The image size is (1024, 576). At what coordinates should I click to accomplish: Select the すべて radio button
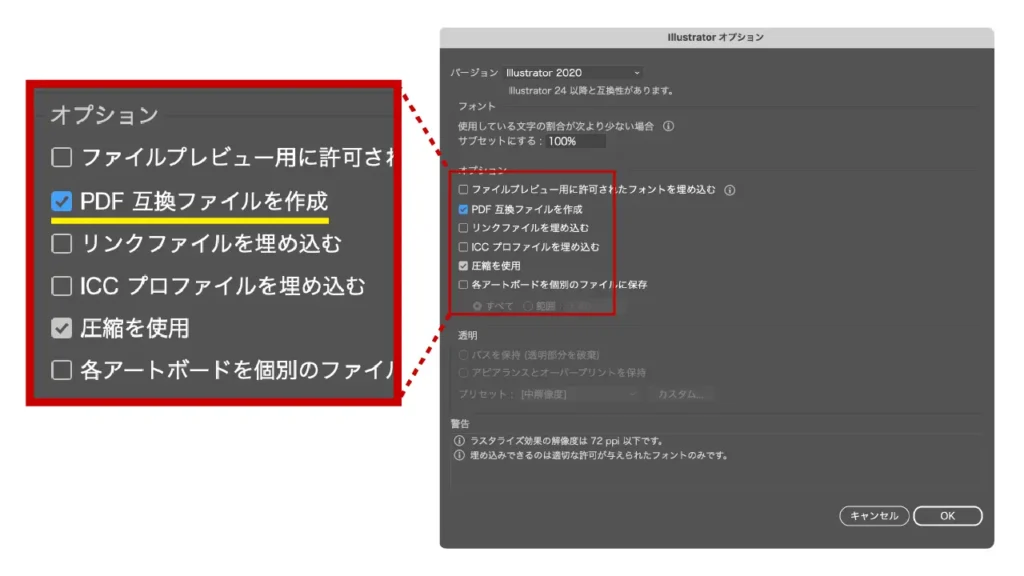point(478,305)
